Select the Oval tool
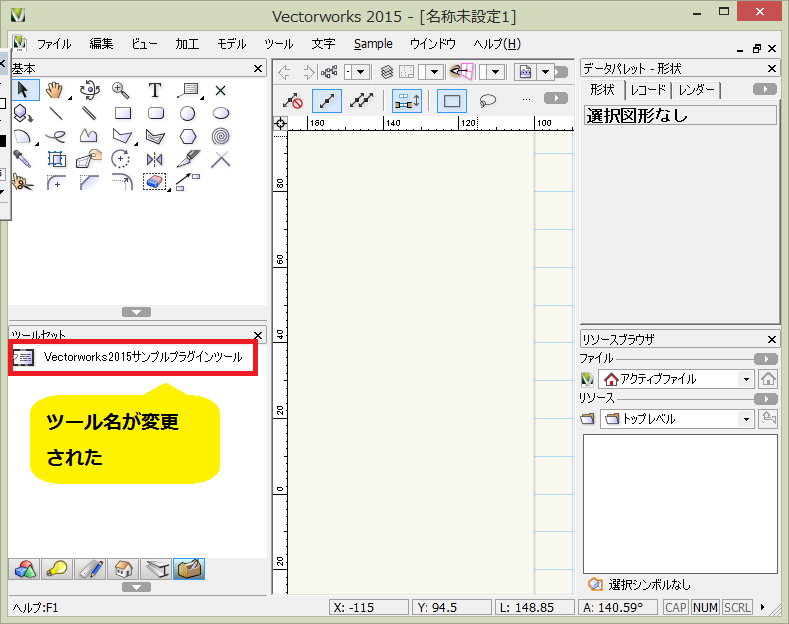 click(221, 113)
